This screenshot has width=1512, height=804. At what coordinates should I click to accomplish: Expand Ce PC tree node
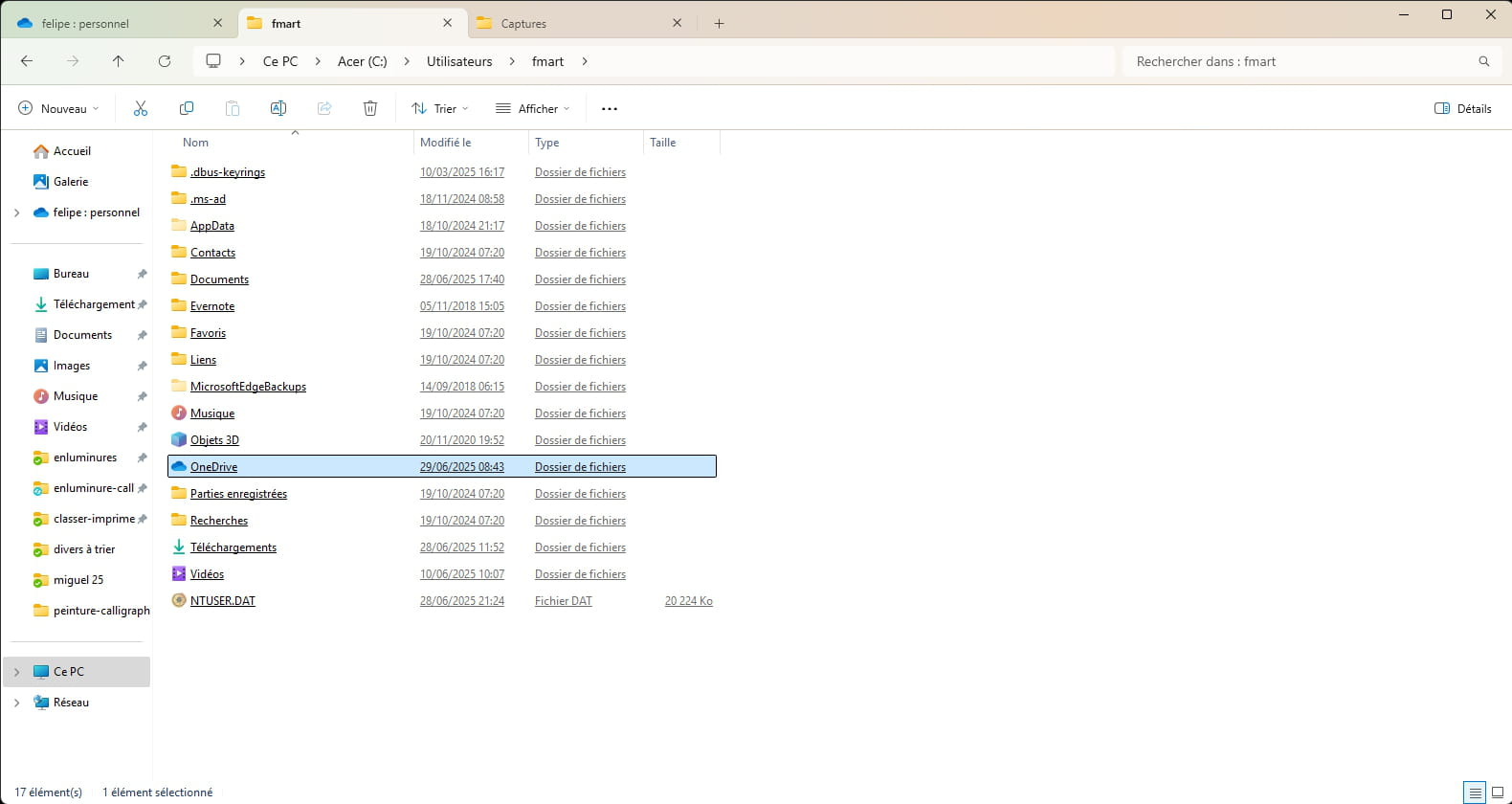16,672
